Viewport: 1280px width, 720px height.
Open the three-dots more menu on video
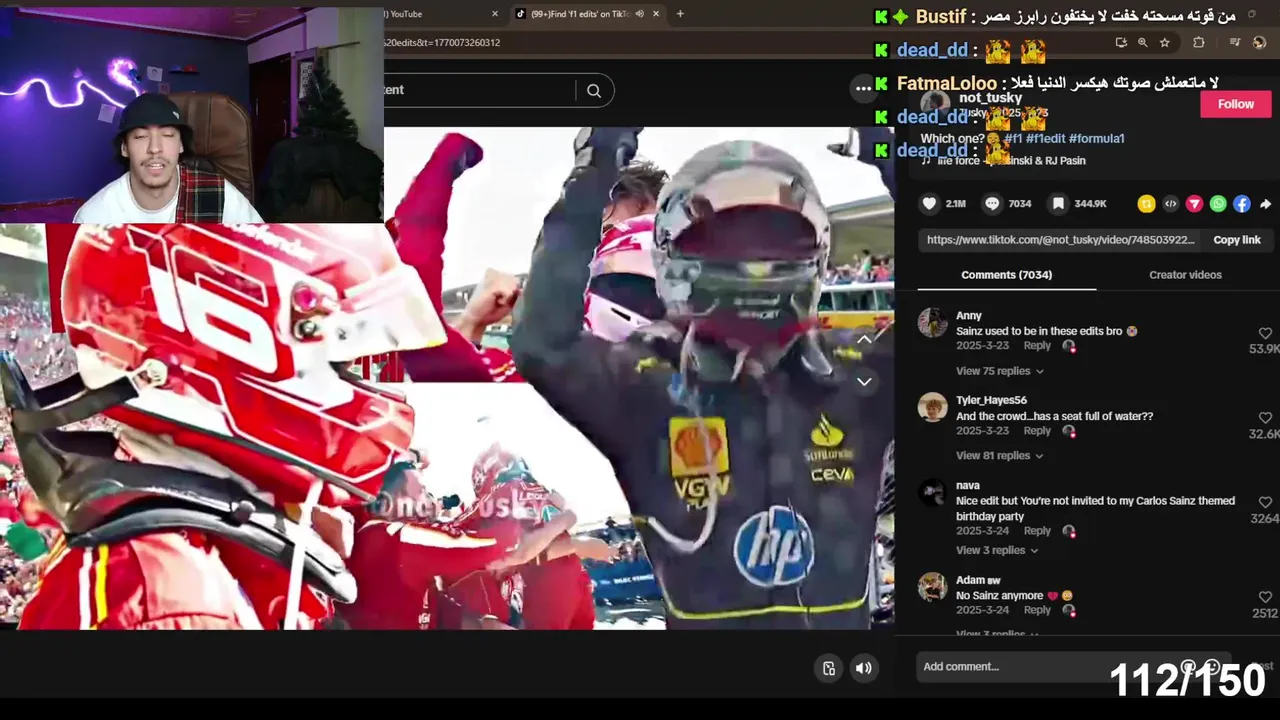click(x=863, y=88)
